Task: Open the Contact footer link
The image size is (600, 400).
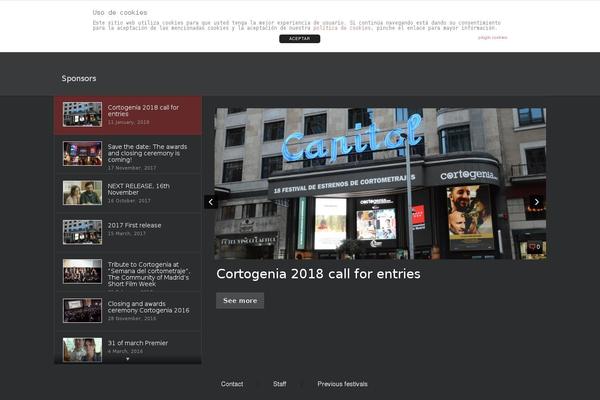Action: 232,384
